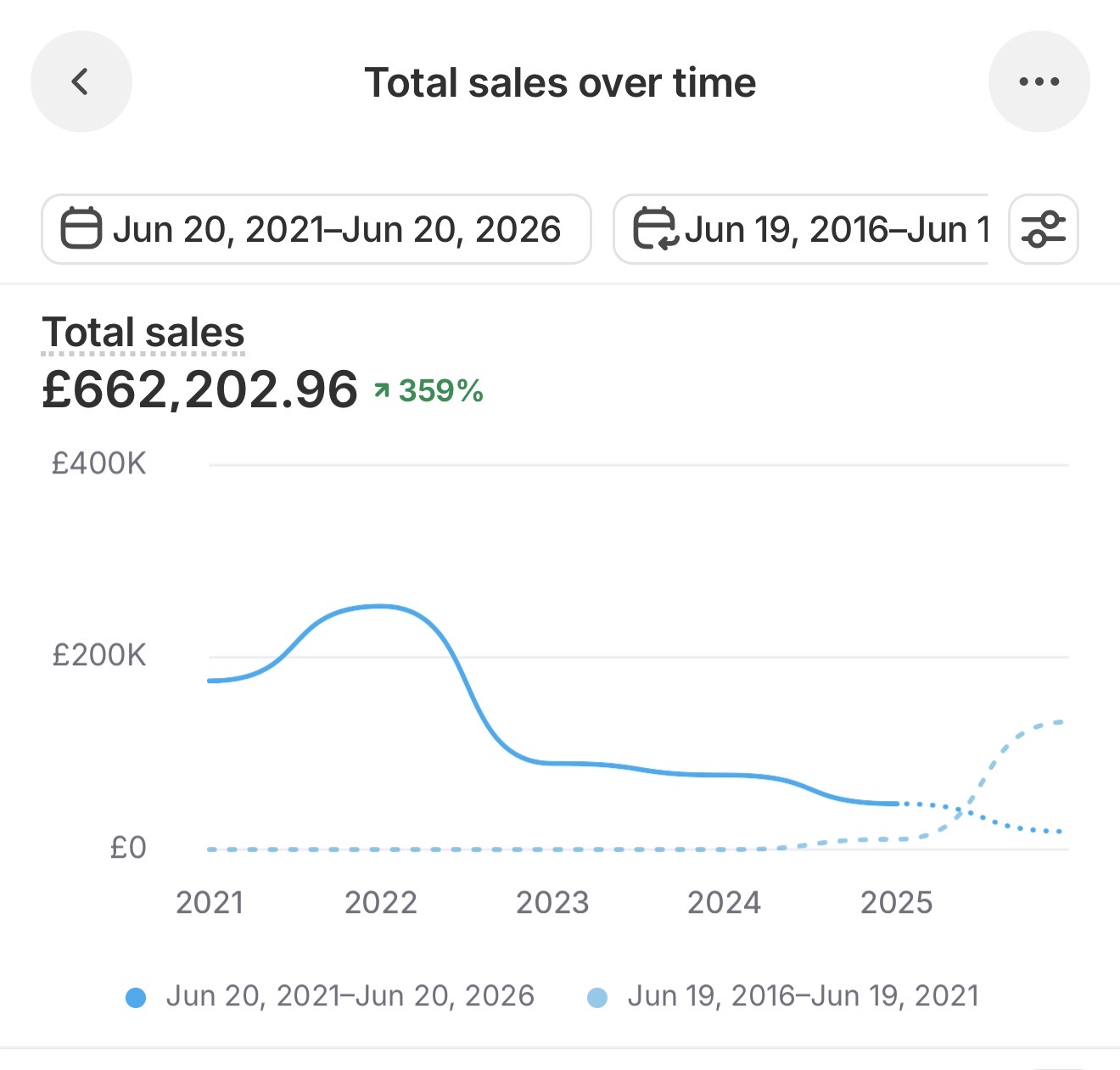Click the £200K y-axis label
The height and width of the screenshot is (1070, 1120).
point(99,656)
